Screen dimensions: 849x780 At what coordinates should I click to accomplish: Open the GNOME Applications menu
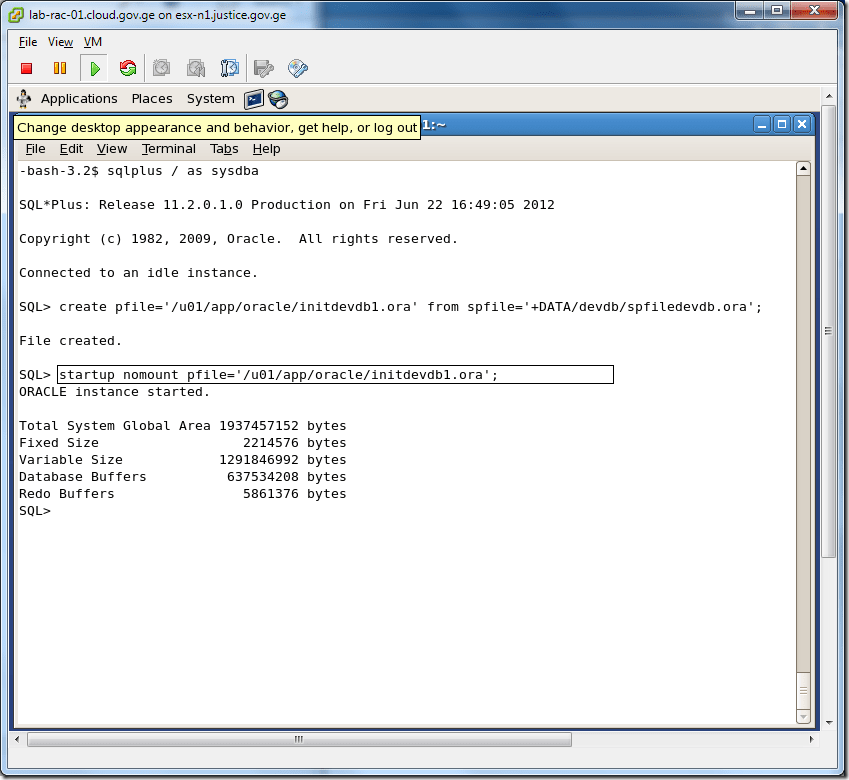(79, 99)
